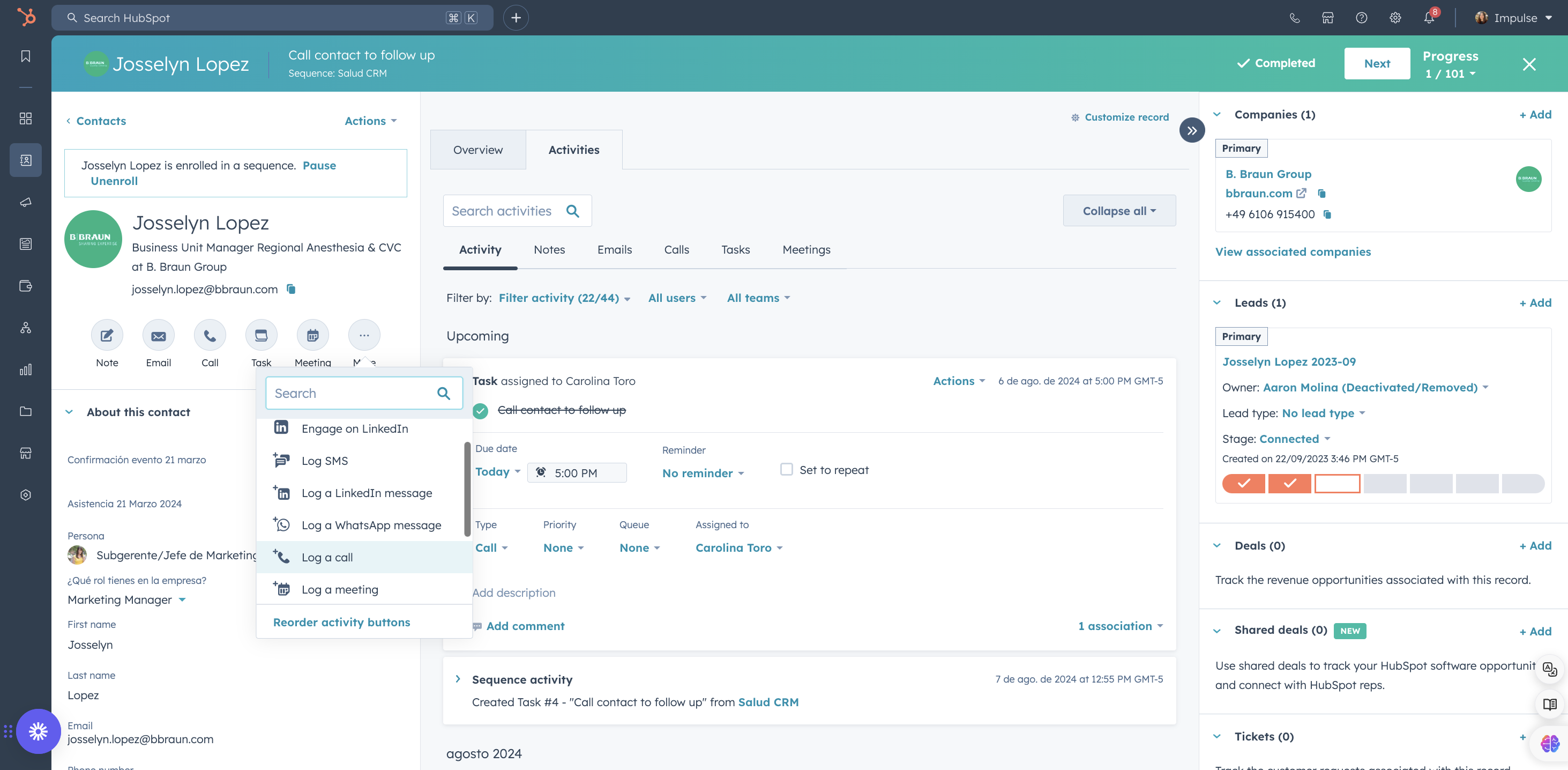Screen dimensions: 1568x770
Task: Click the third empty lead stage bar
Action: [x=1336, y=484]
